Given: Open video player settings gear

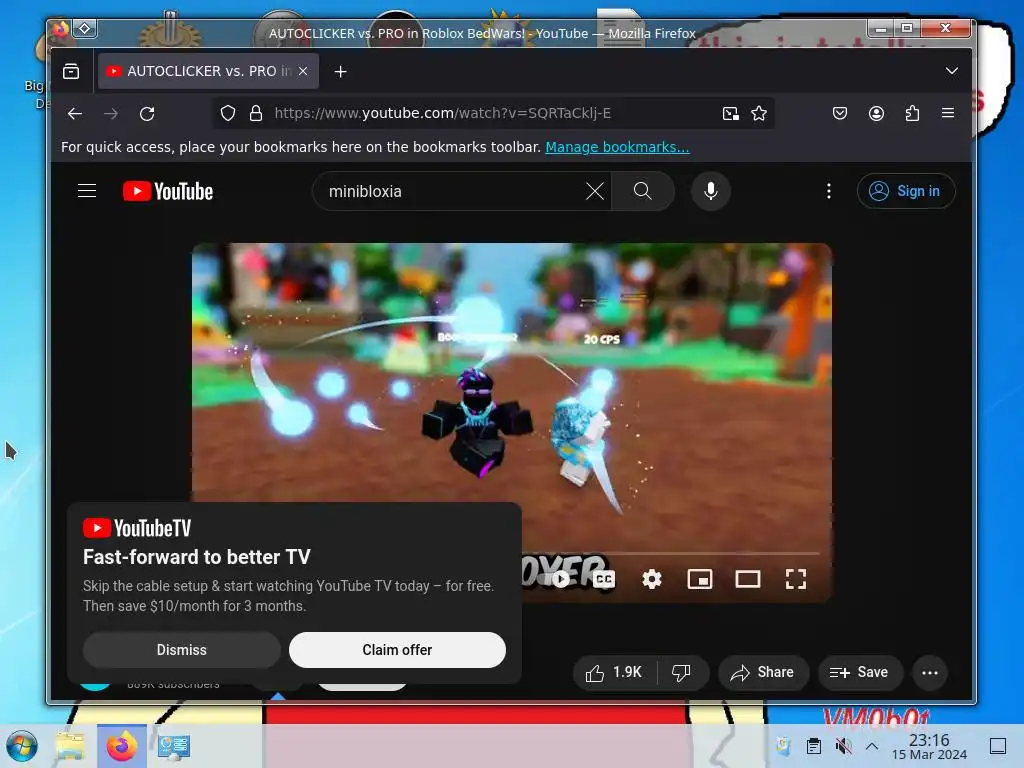Looking at the screenshot, I should click(652, 579).
